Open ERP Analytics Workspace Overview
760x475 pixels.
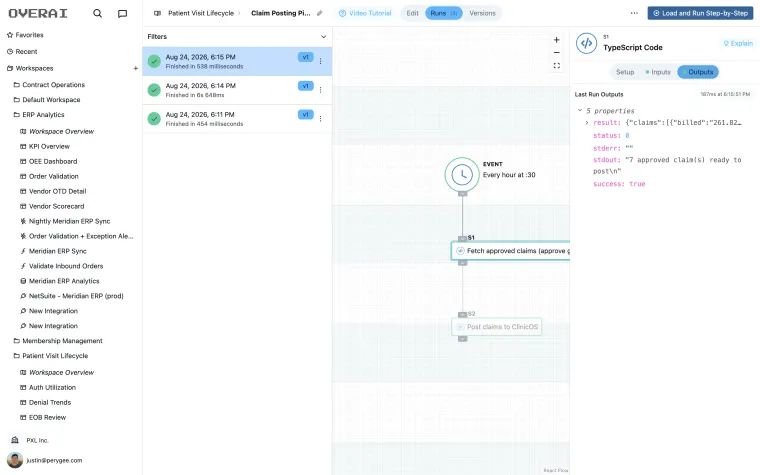coord(57,131)
